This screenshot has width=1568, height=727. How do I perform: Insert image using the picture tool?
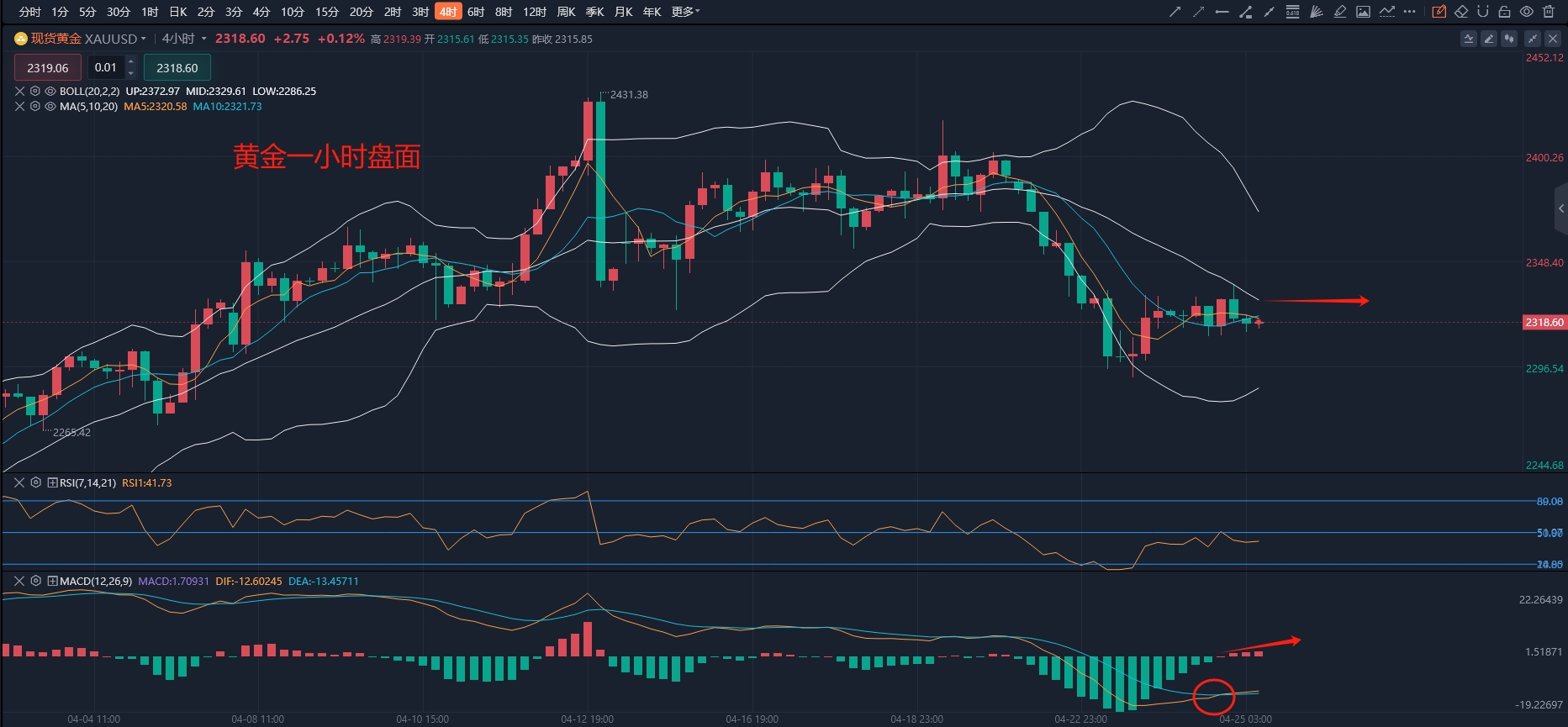tap(1364, 12)
